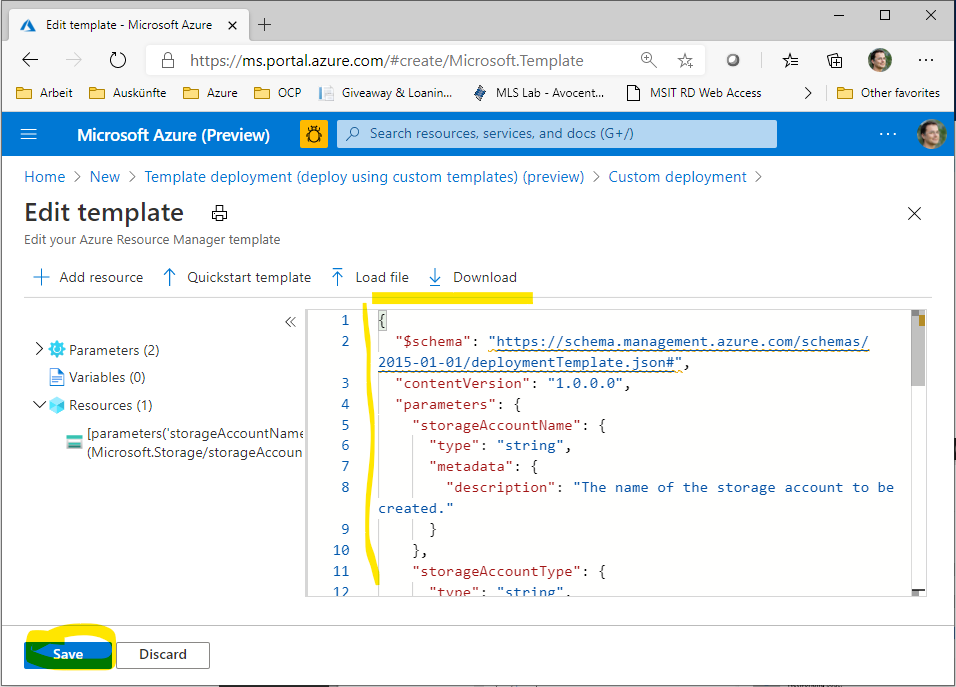Collapse the left panel with the double-chevron
956x687 pixels.
tap(291, 321)
